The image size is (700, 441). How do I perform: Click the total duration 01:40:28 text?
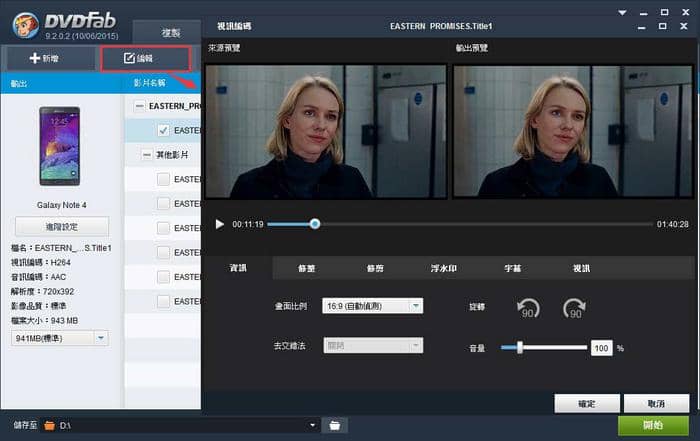(x=672, y=224)
